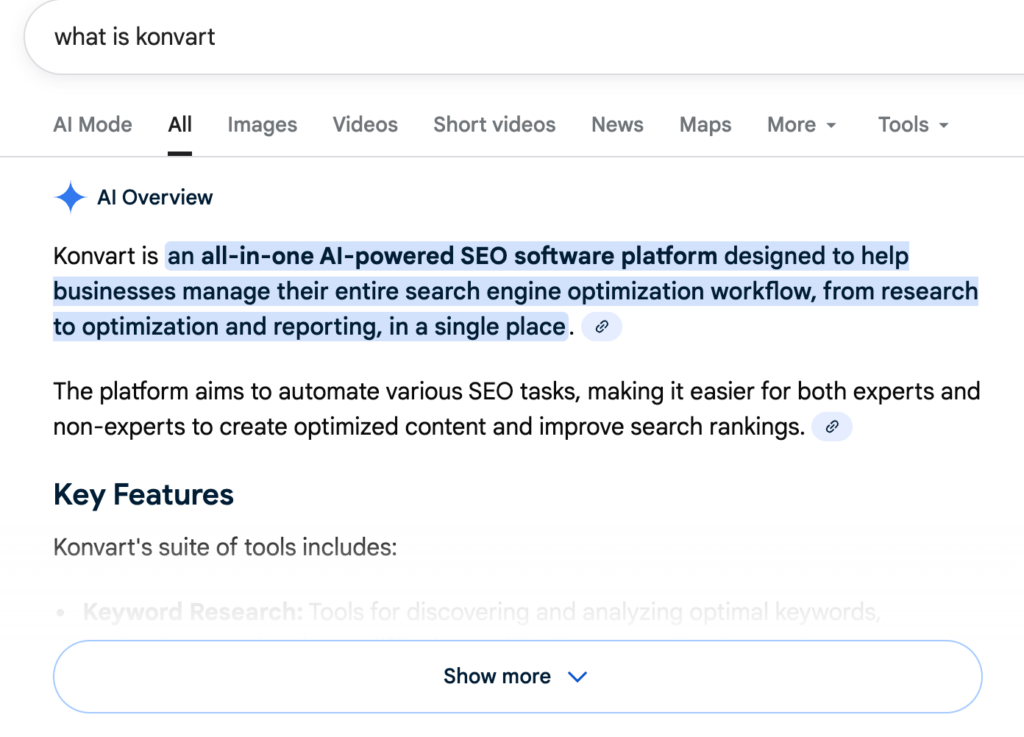1024x737 pixels.
Task: Click 'Konvart's suite of tools includes' line
Action: click(x=225, y=548)
